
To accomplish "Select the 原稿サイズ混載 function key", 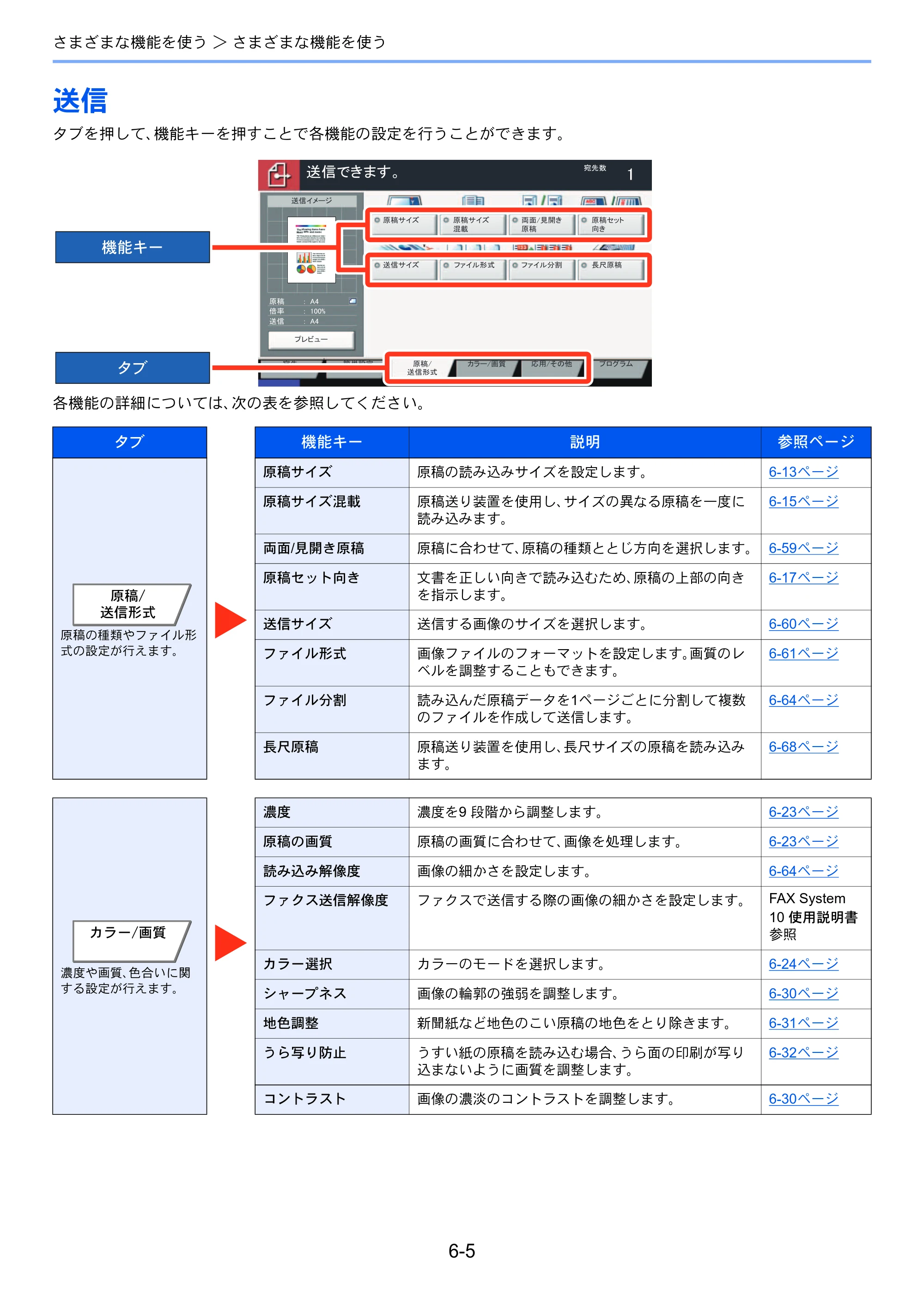I will tap(473, 224).
